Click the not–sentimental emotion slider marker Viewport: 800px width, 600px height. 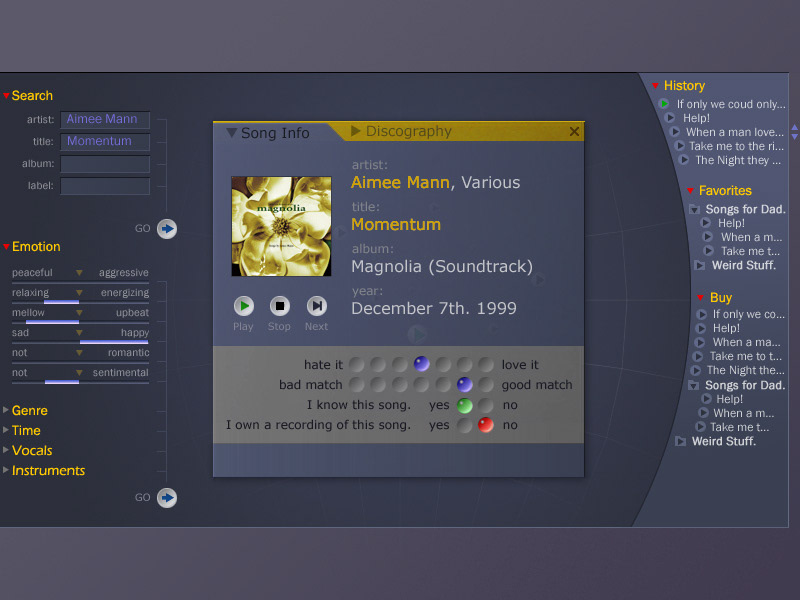point(79,372)
